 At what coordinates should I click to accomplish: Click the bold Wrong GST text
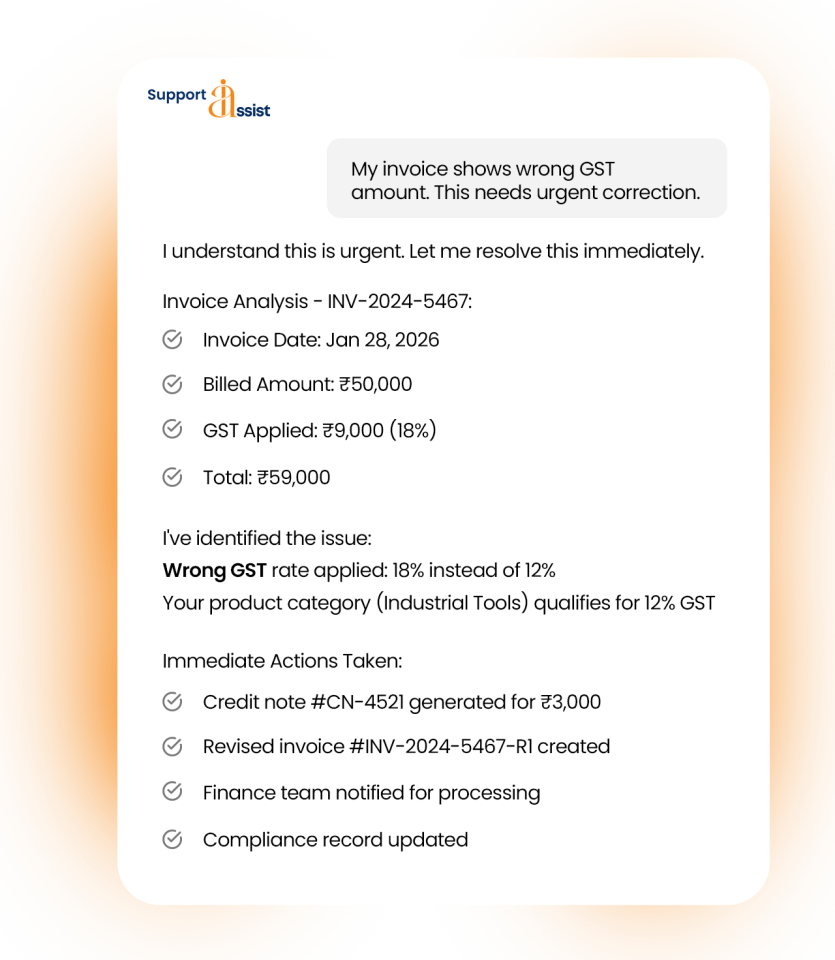pos(214,571)
